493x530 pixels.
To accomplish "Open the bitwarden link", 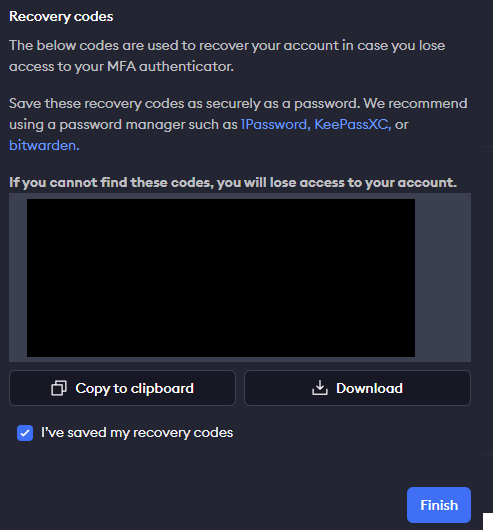I will click(x=42, y=145).
